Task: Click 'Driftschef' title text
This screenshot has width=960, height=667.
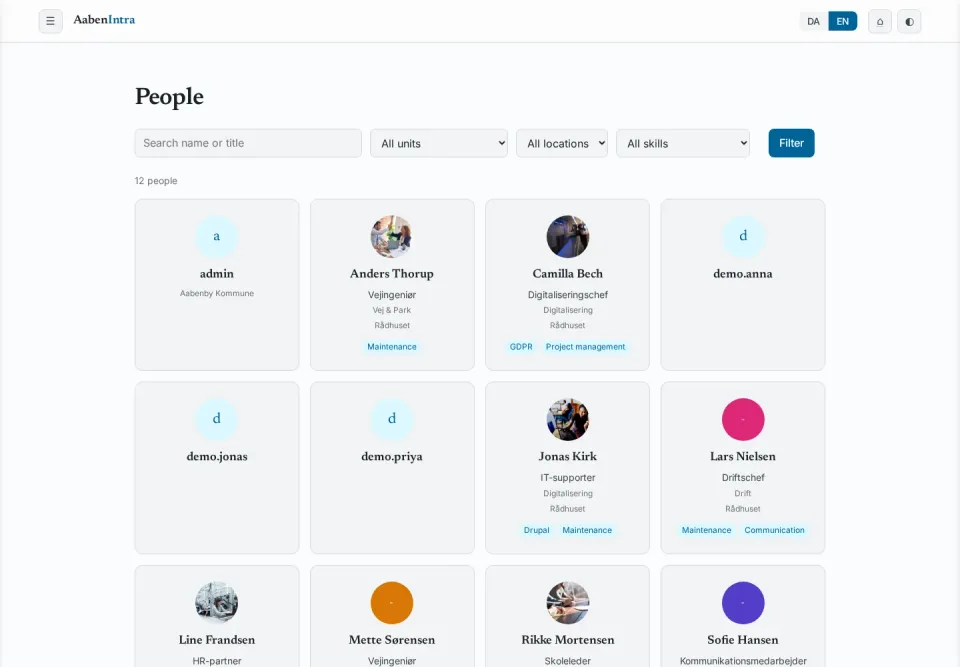Action: (743, 478)
